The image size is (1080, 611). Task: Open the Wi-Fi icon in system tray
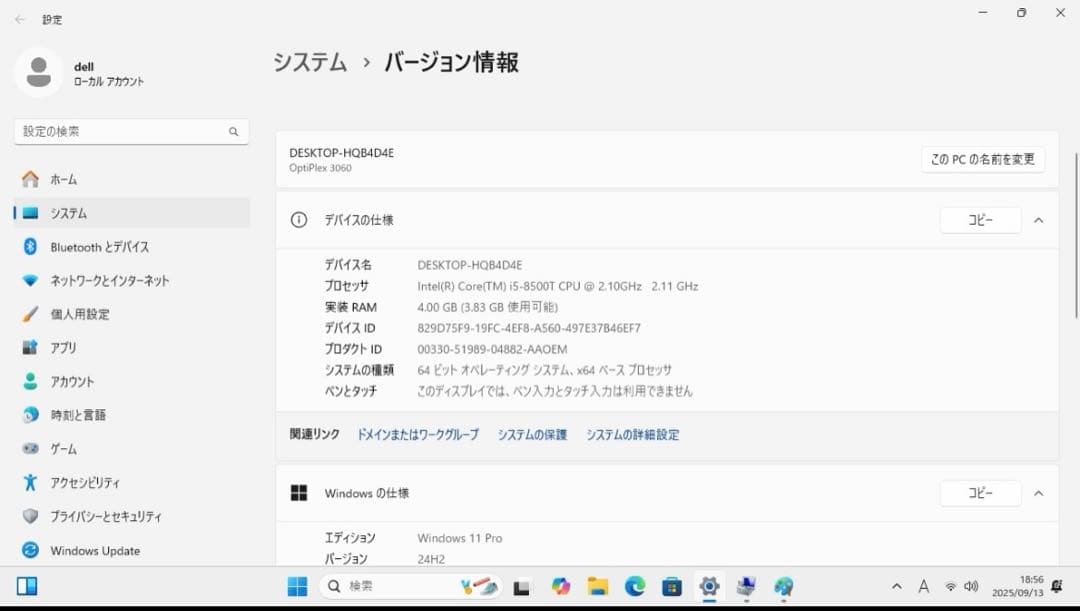point(947,586)
